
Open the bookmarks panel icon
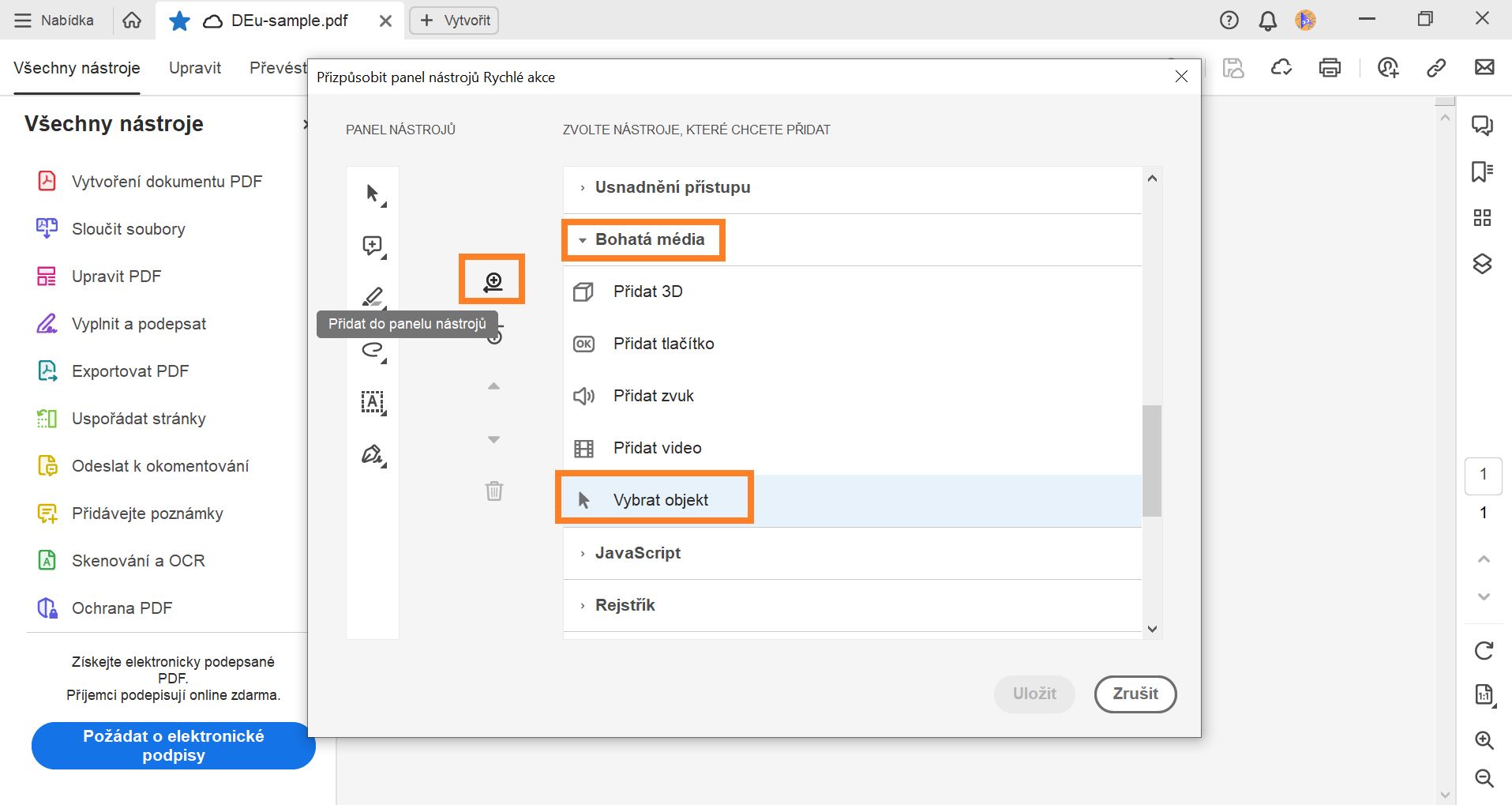[1482, 171]
